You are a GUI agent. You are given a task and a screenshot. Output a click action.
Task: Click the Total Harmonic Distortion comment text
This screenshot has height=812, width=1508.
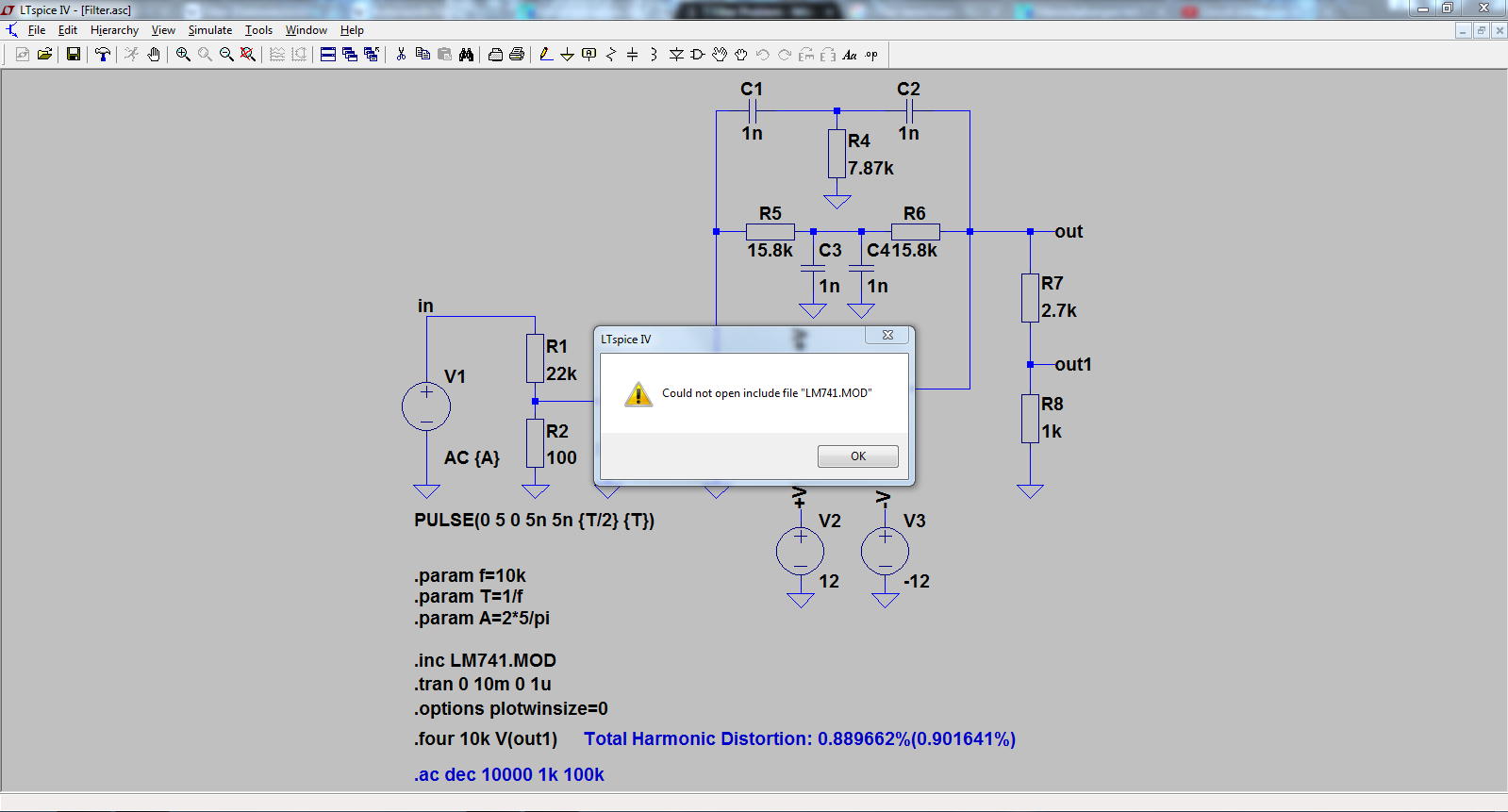tap(800, 738)
